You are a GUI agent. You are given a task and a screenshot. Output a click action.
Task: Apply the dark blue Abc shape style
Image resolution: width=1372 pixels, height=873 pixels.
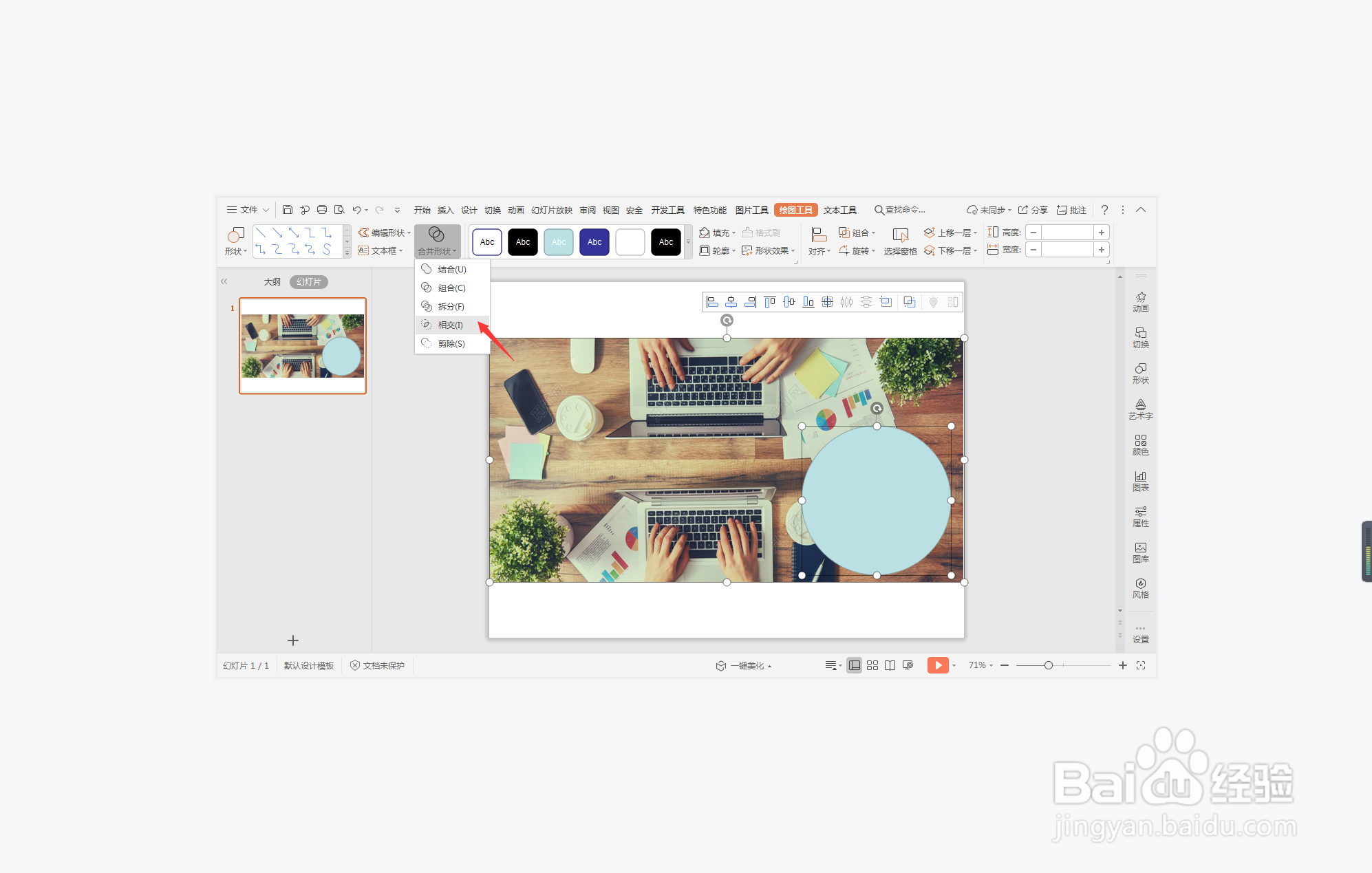594,242
